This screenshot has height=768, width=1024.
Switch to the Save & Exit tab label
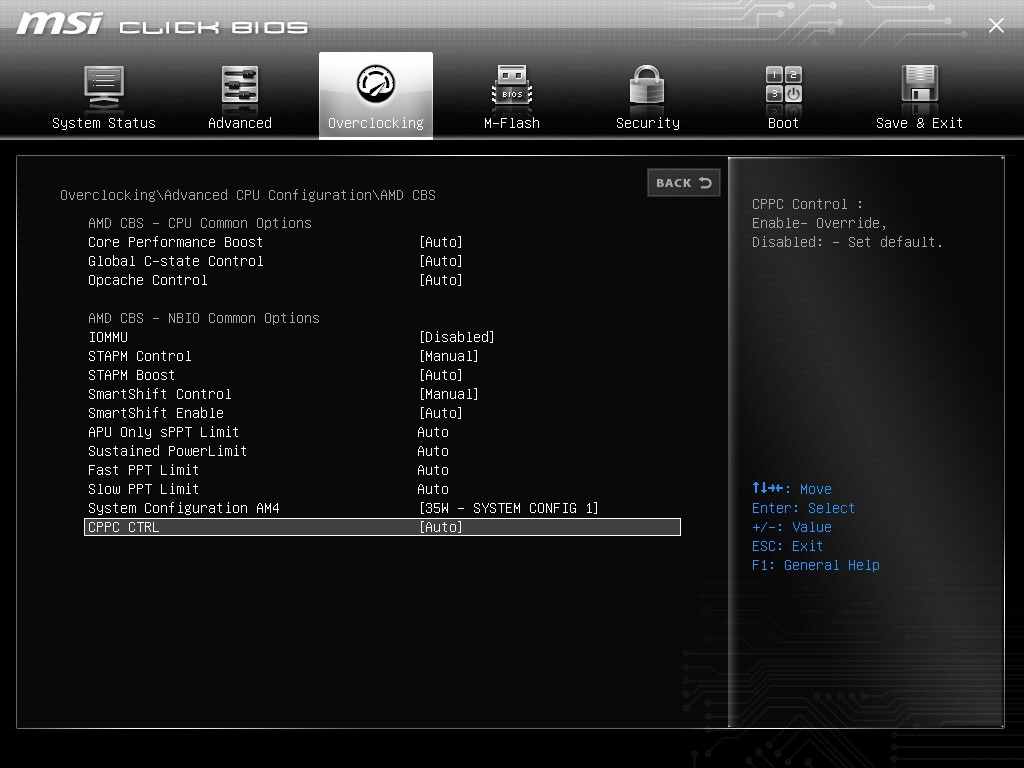pos(920,123)
